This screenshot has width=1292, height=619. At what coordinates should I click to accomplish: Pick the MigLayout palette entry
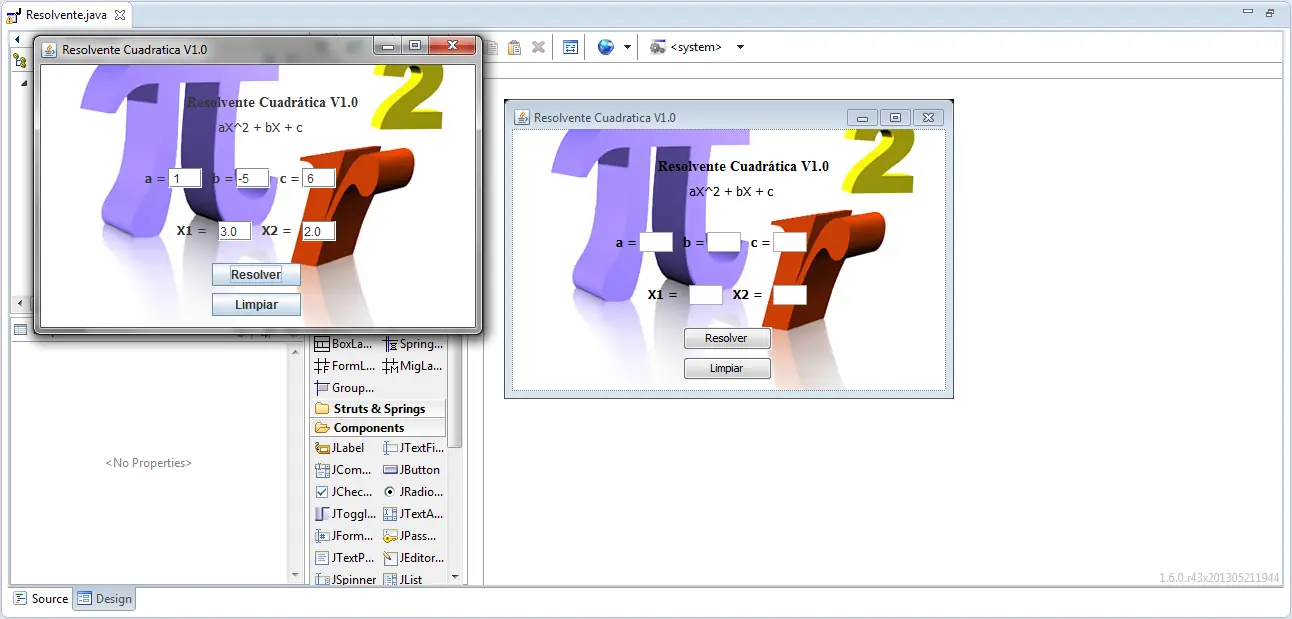(x=413, y=366)
